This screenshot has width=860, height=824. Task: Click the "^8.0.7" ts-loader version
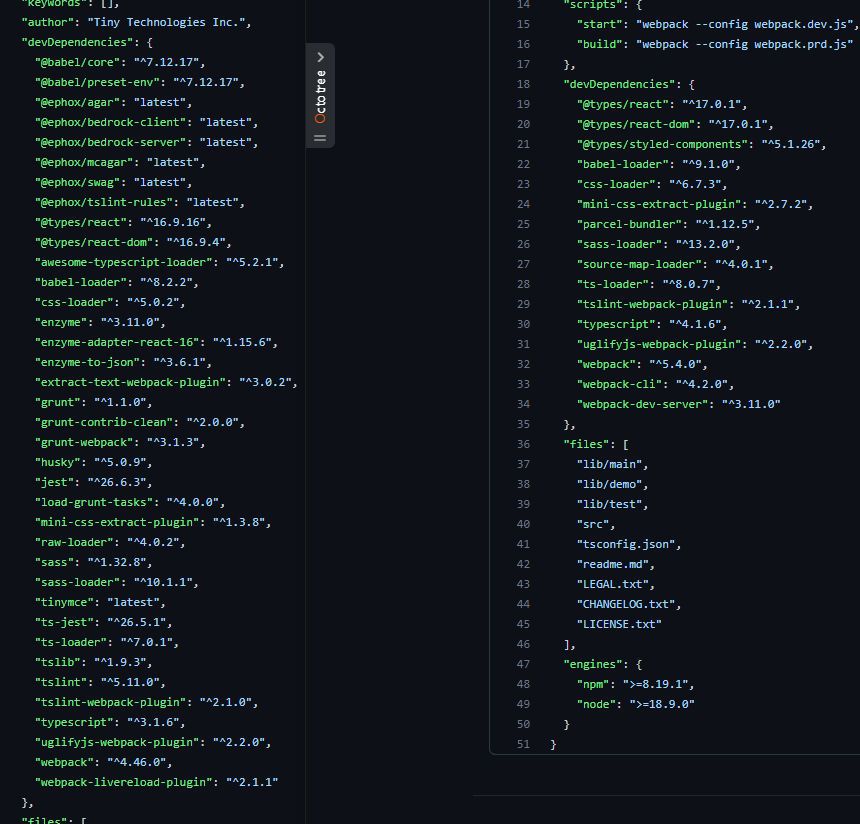tap(688, 284)
